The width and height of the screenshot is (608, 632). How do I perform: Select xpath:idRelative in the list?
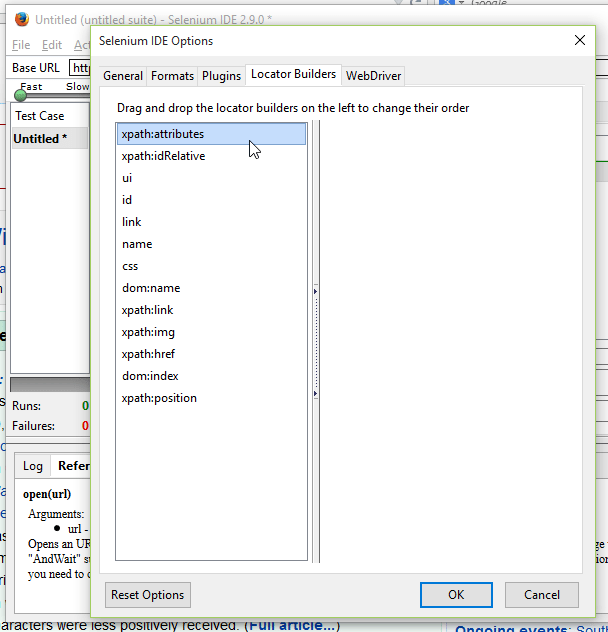[x=211, y=156]
